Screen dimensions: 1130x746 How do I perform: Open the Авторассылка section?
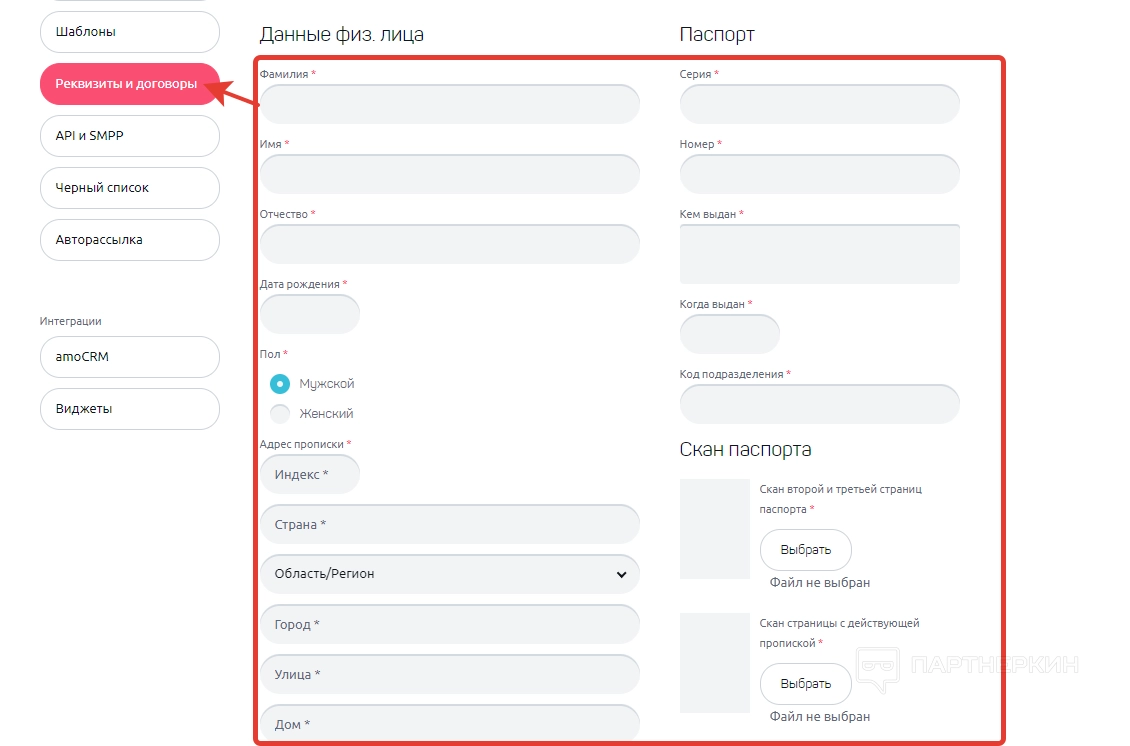[x=129, y=240]
